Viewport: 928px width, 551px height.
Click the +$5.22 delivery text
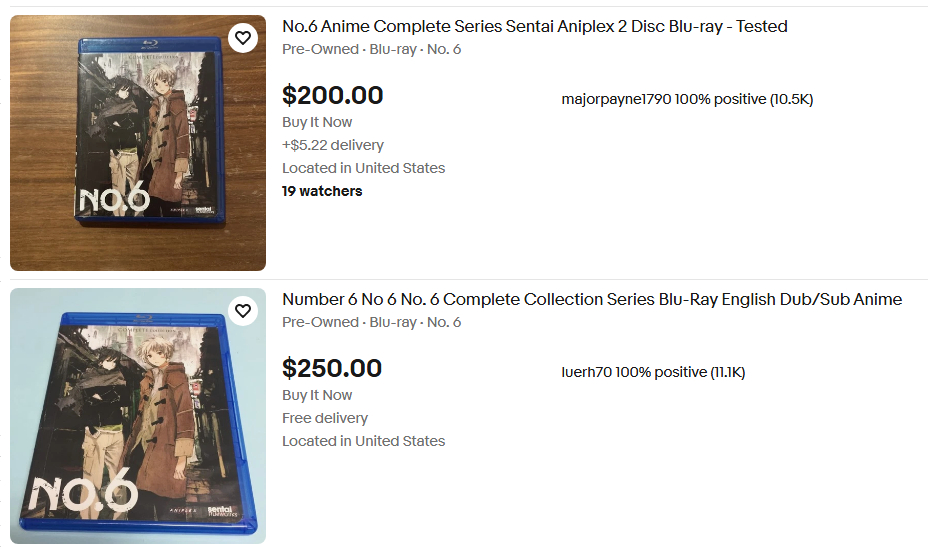[x=332, y=145]
